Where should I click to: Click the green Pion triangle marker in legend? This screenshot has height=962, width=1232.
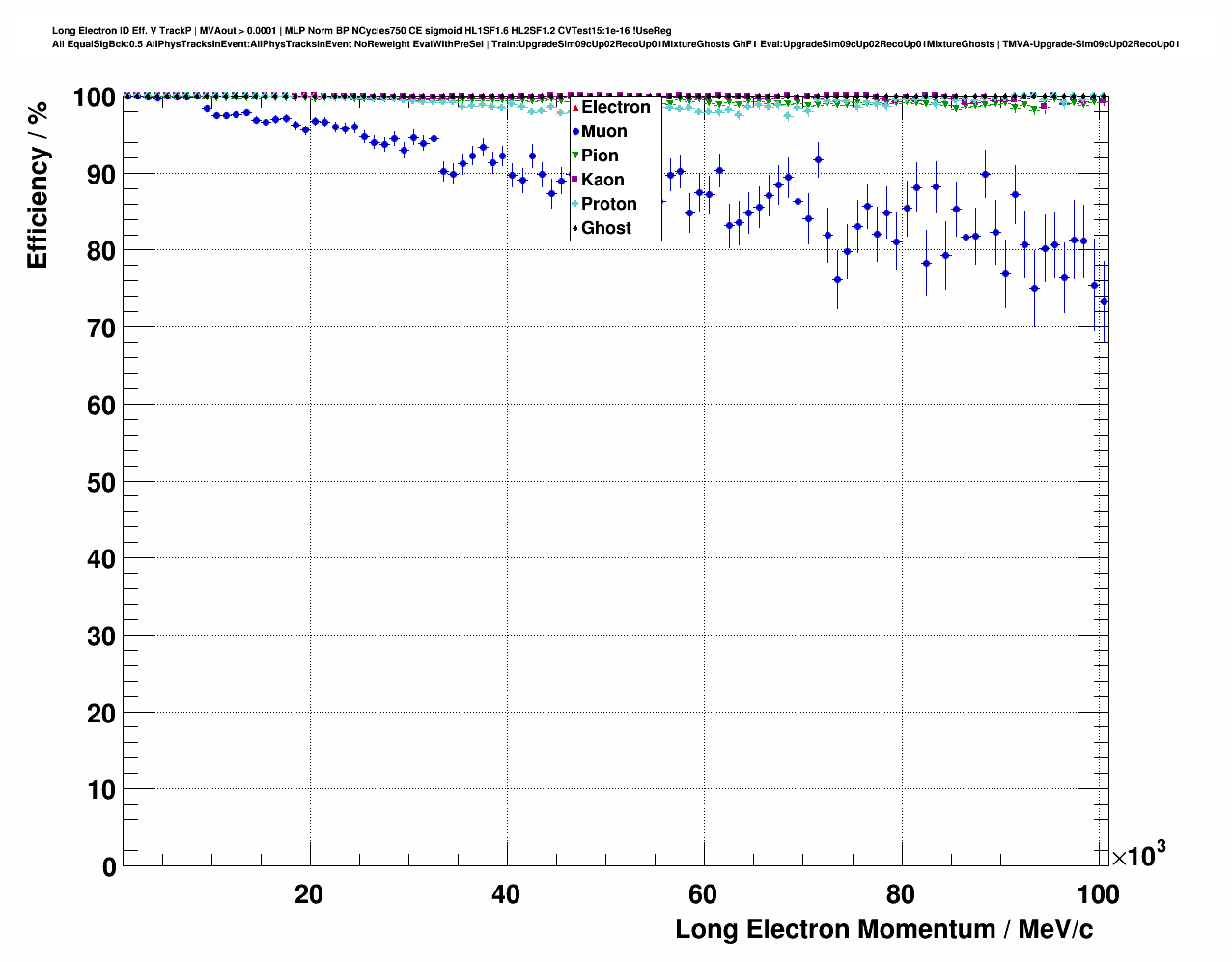click(x=575, y=156)
